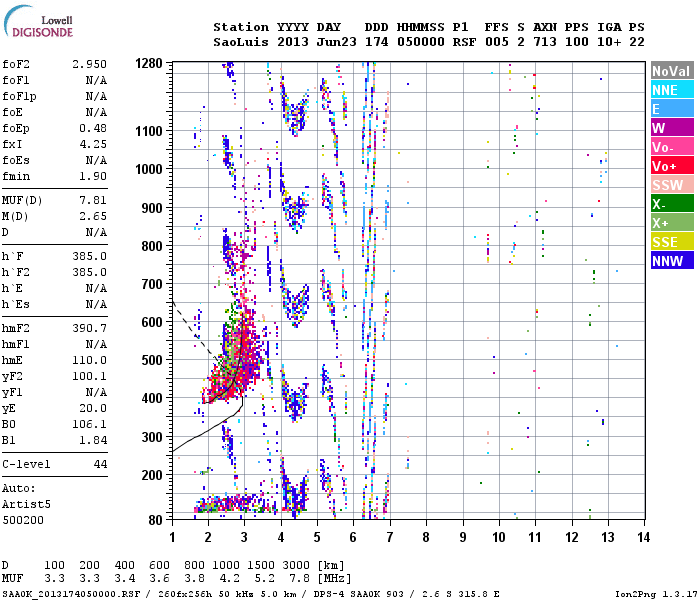Click the M(D) value 2.65
The width and height of the screenshot is (700, 600).
tap(93, 216)
